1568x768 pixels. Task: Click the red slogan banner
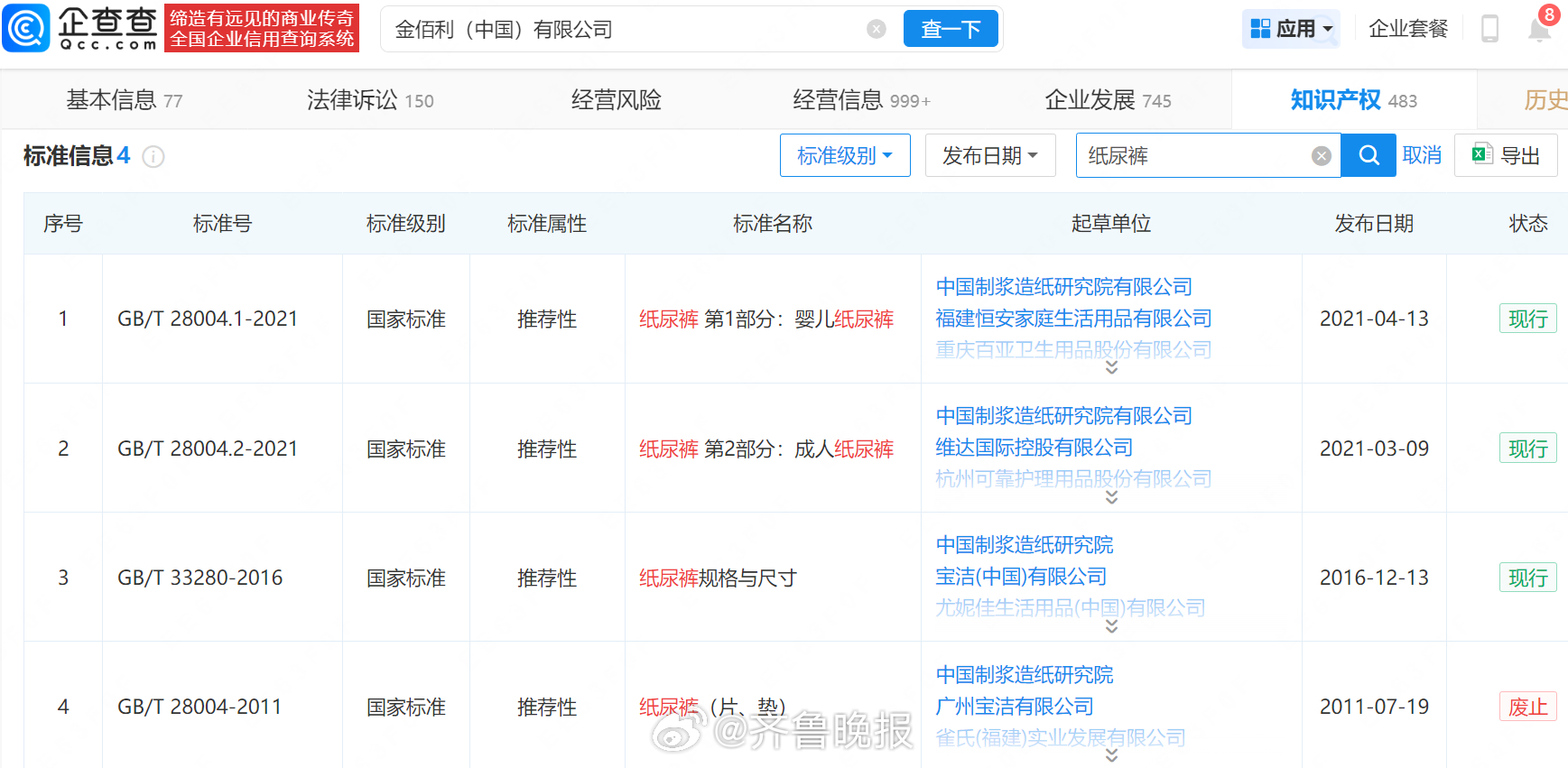[x=262, y=28]
